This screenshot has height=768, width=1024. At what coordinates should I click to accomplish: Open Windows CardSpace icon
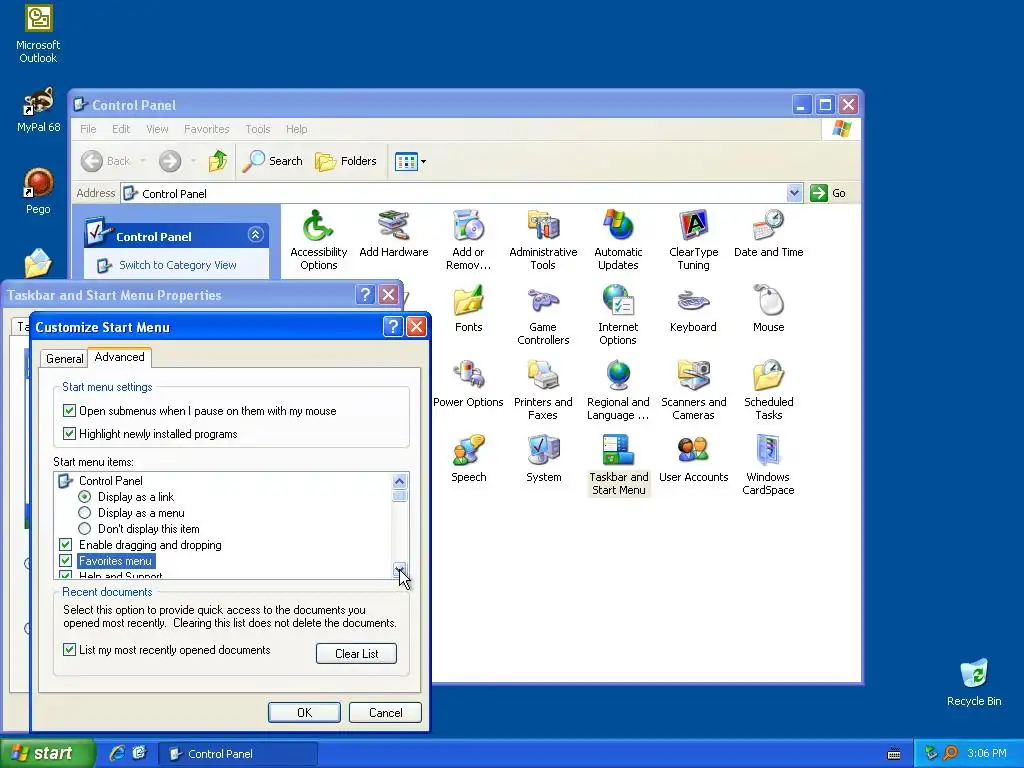768,464
